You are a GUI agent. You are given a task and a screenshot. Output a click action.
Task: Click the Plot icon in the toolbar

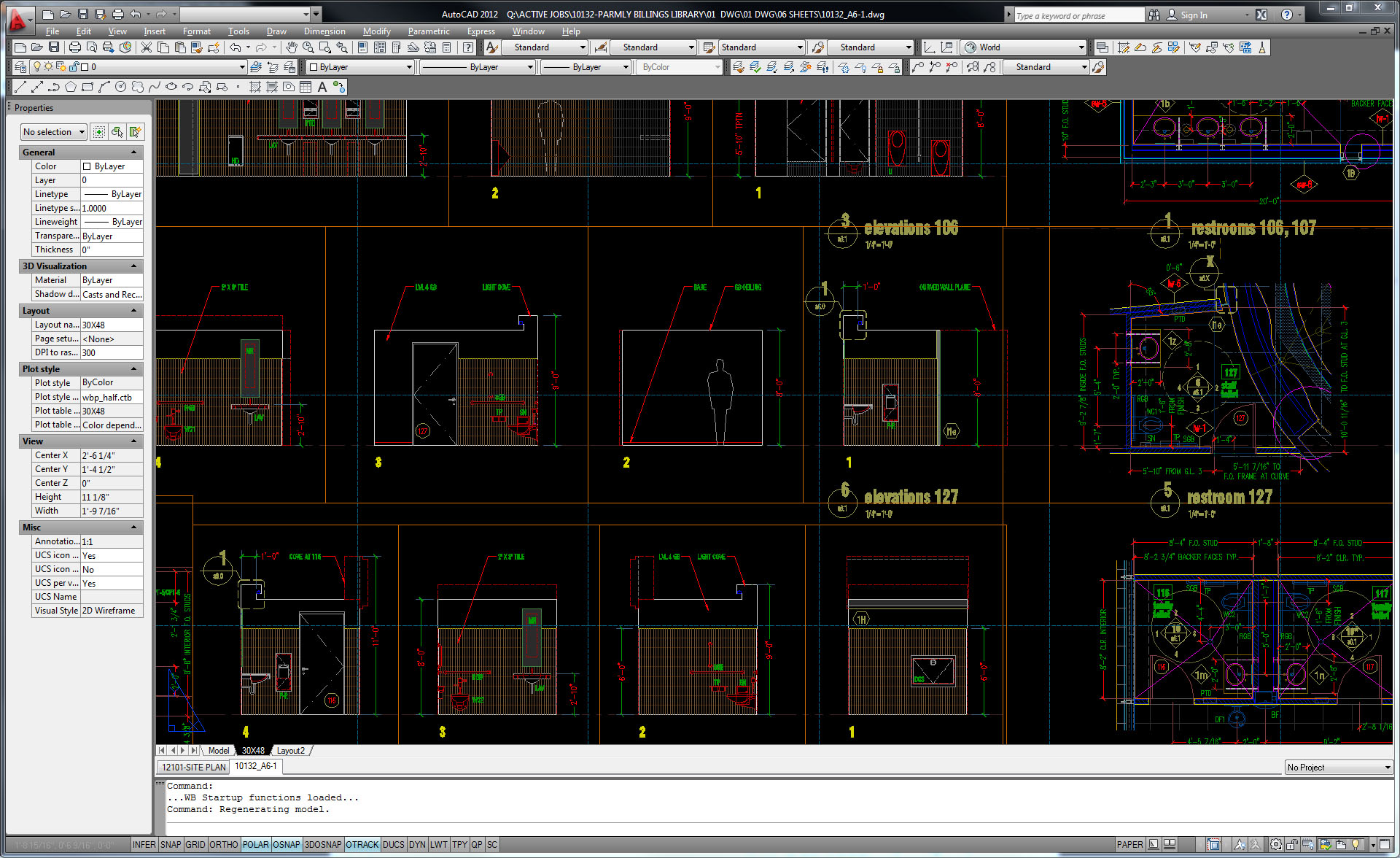pos(74,47)
